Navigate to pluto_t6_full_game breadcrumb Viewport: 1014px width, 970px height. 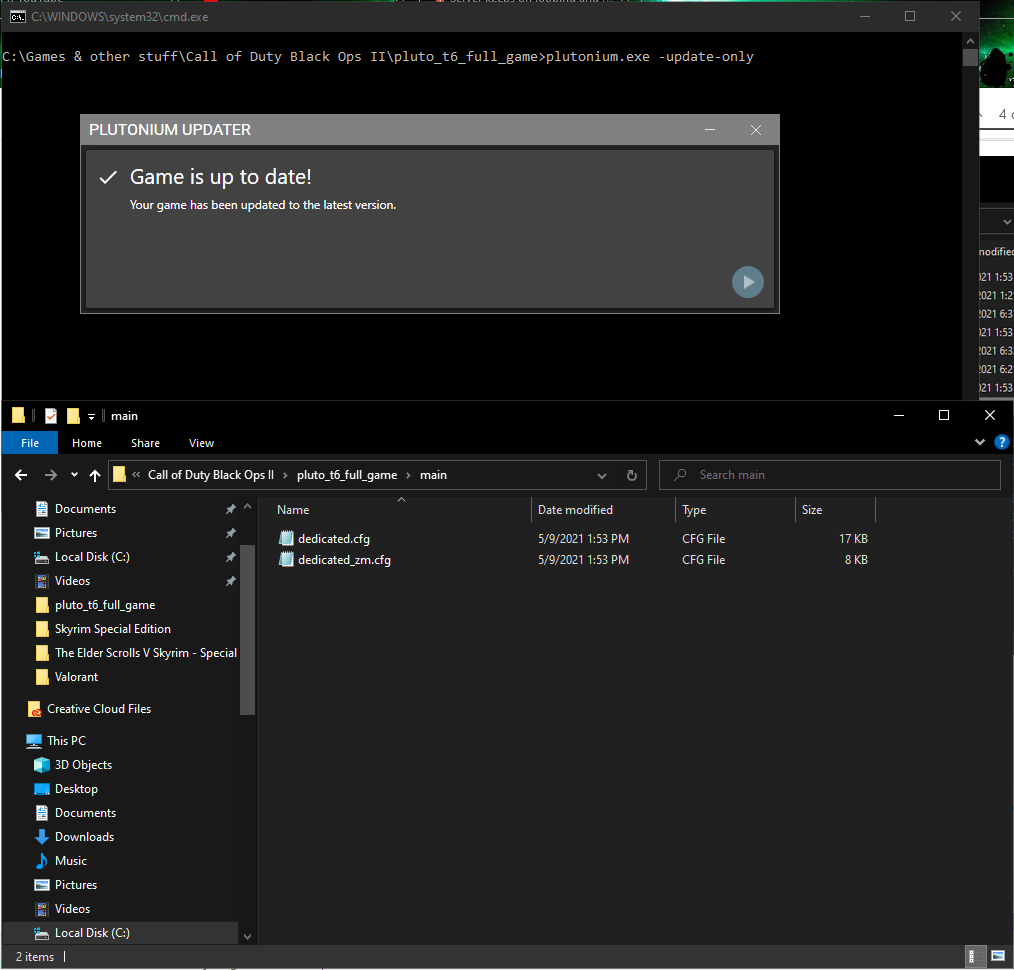click(347, 475)
